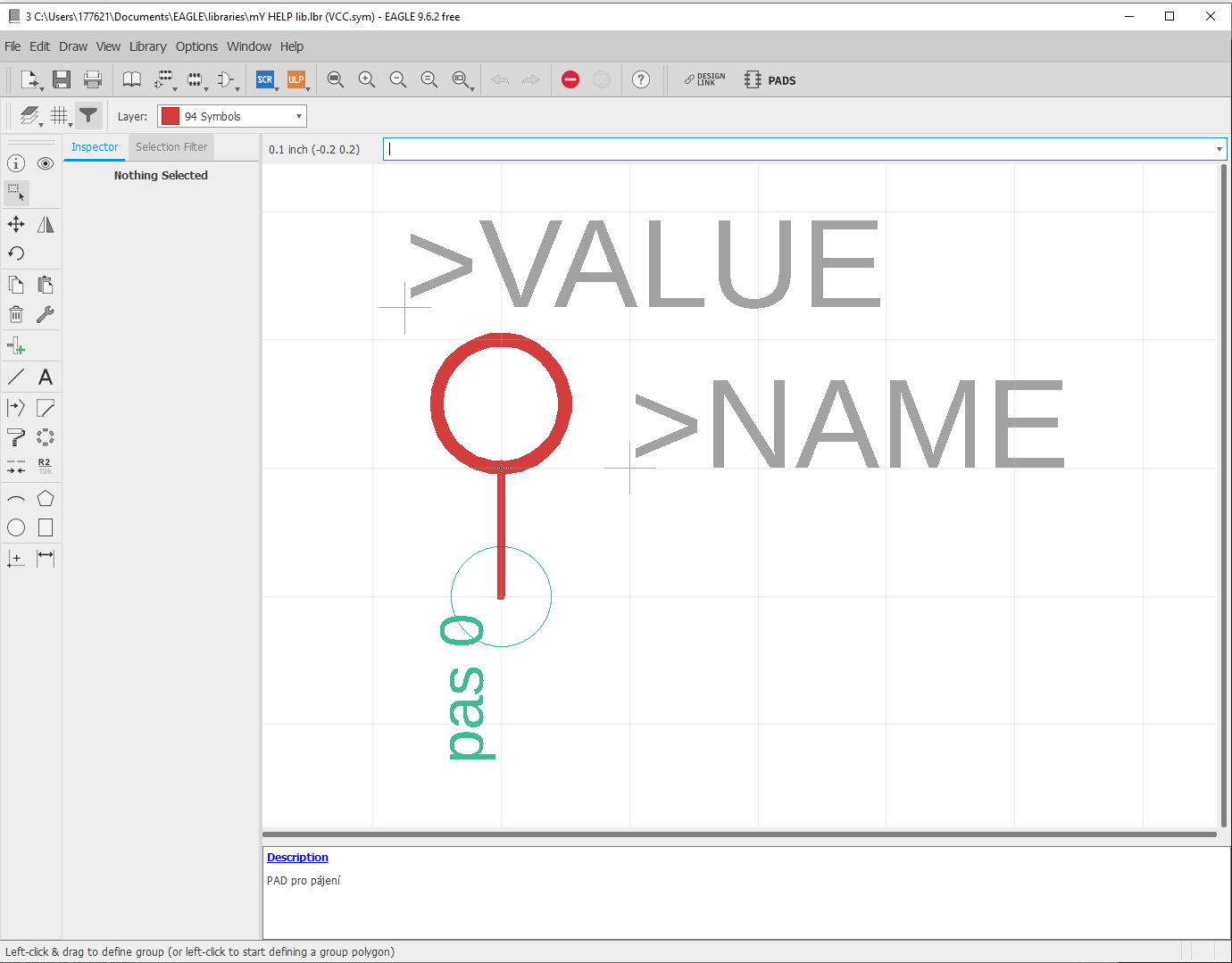Toggle the selection filter funnel button
1232x963 pixels.
tap(88, 115)
